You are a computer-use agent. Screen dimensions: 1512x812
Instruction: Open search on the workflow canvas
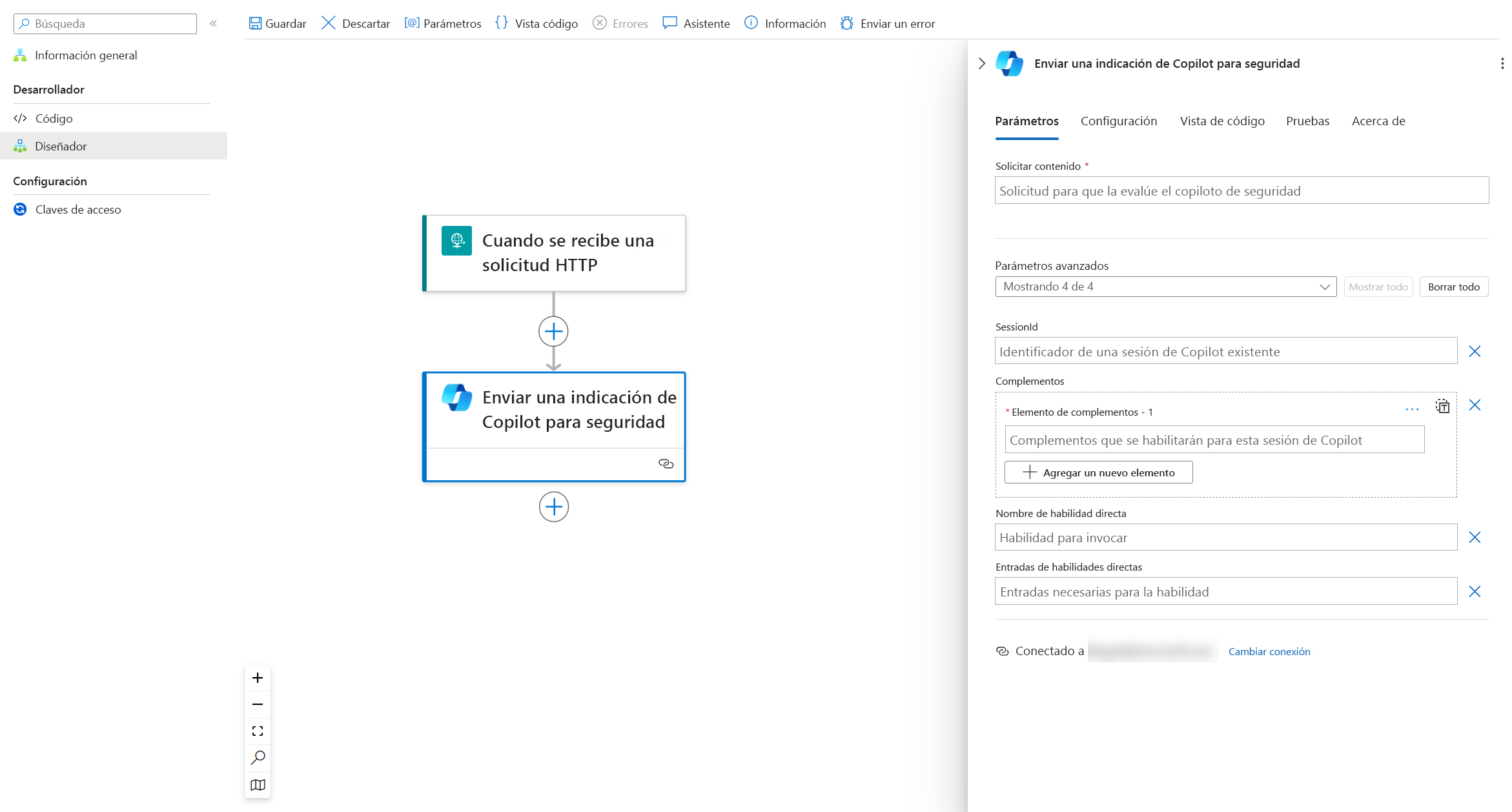click(257, 758)
